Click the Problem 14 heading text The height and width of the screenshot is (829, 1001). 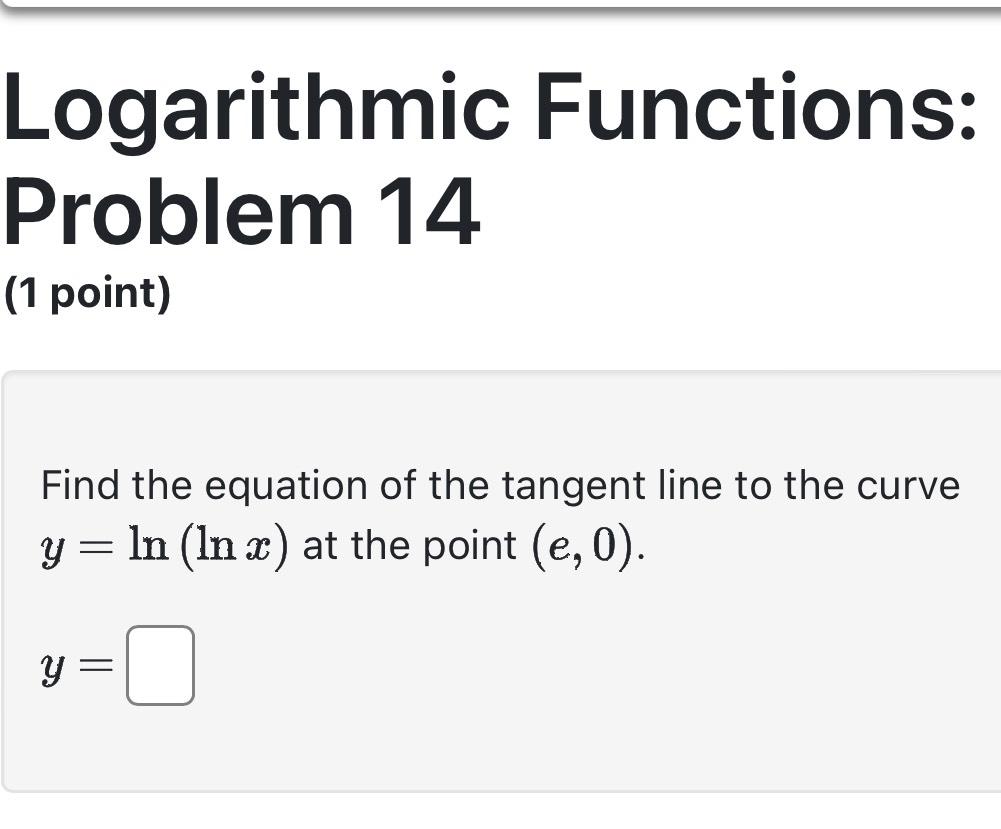pos(240,210)
